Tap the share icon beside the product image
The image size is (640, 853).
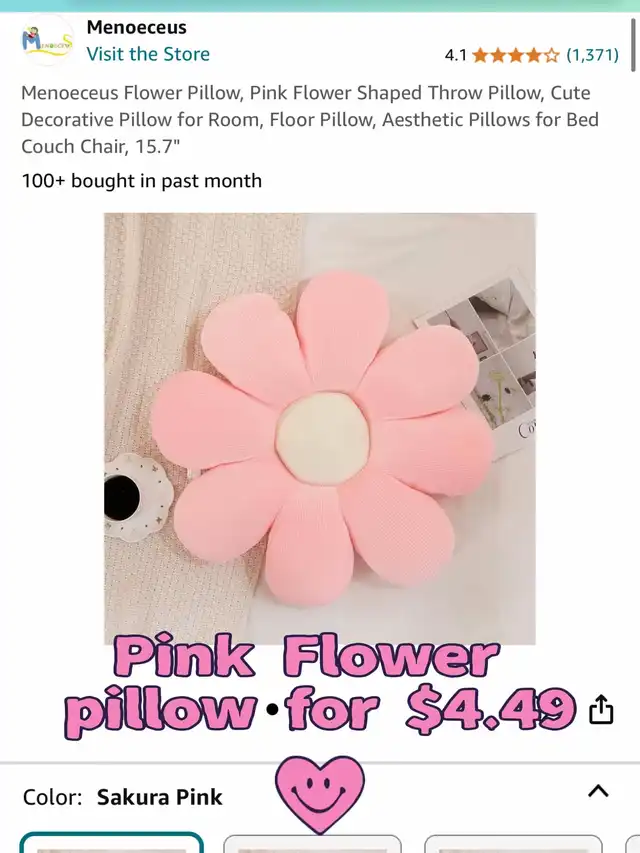click(601, 709)
